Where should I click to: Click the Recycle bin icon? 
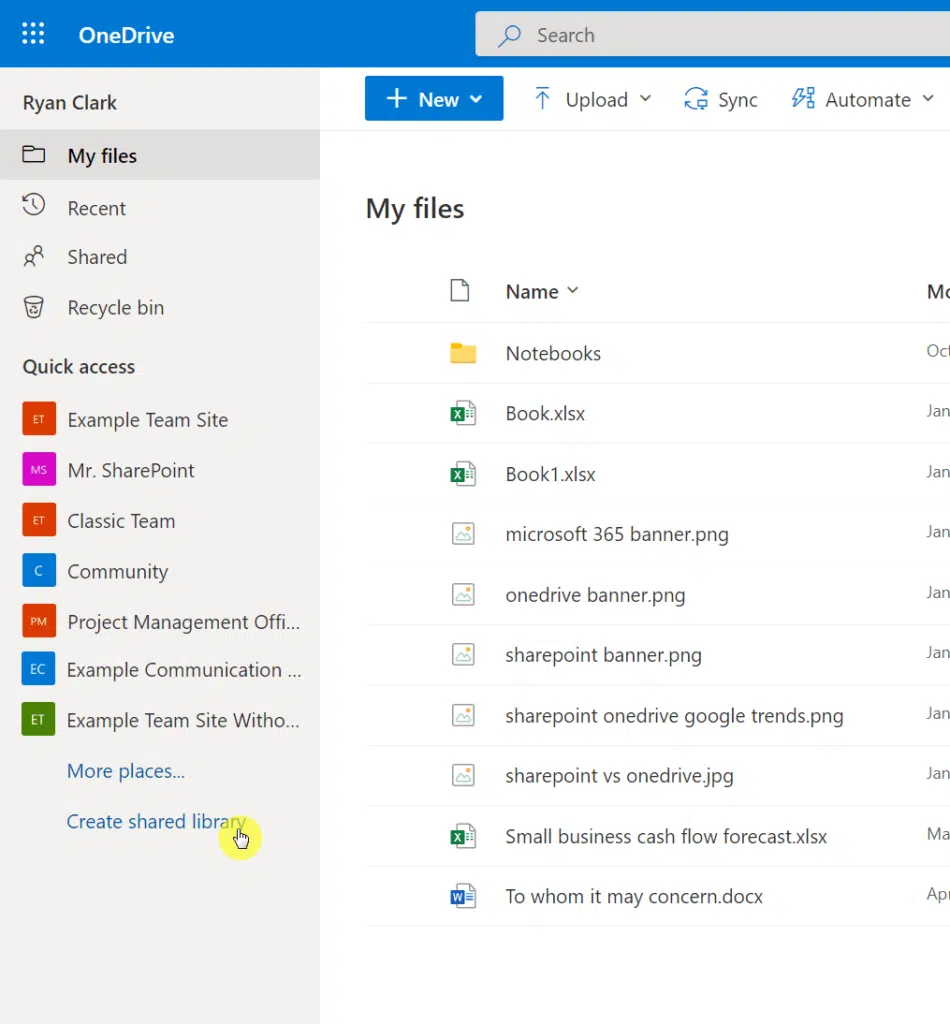[x=33, y=307]
